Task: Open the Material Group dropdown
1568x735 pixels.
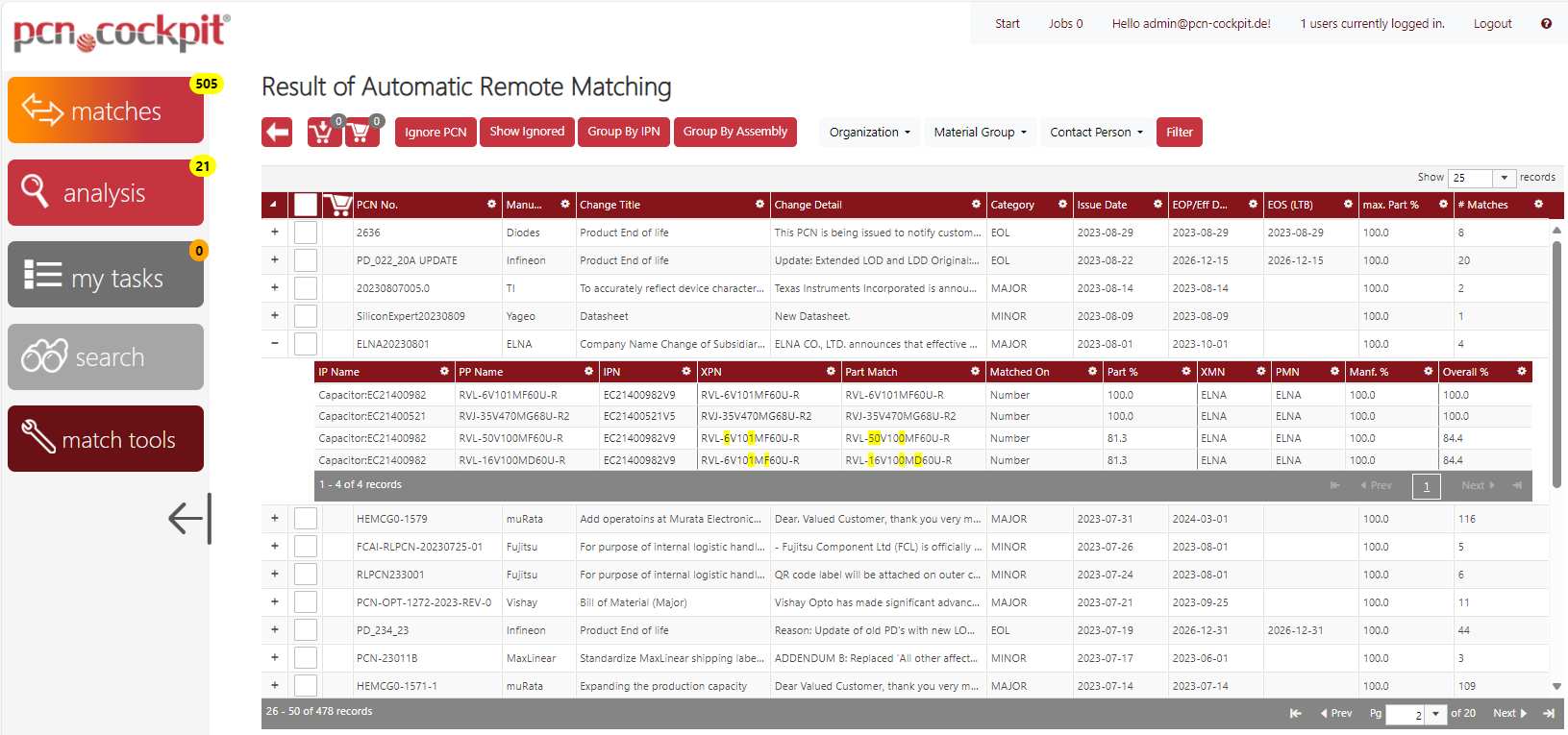Action: click(x=981, y=133)
